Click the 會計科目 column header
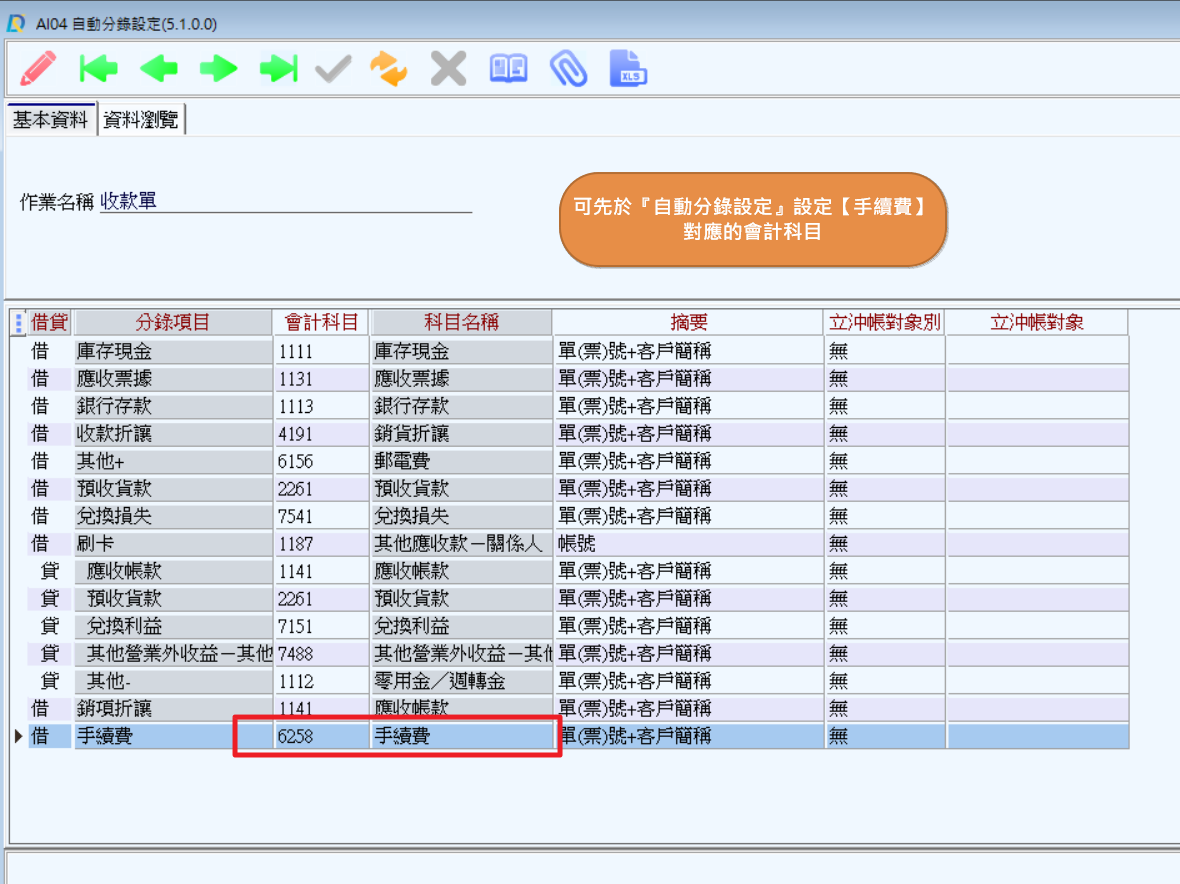The height and width of the screenshot is (884, 1180). coord(321,322)
